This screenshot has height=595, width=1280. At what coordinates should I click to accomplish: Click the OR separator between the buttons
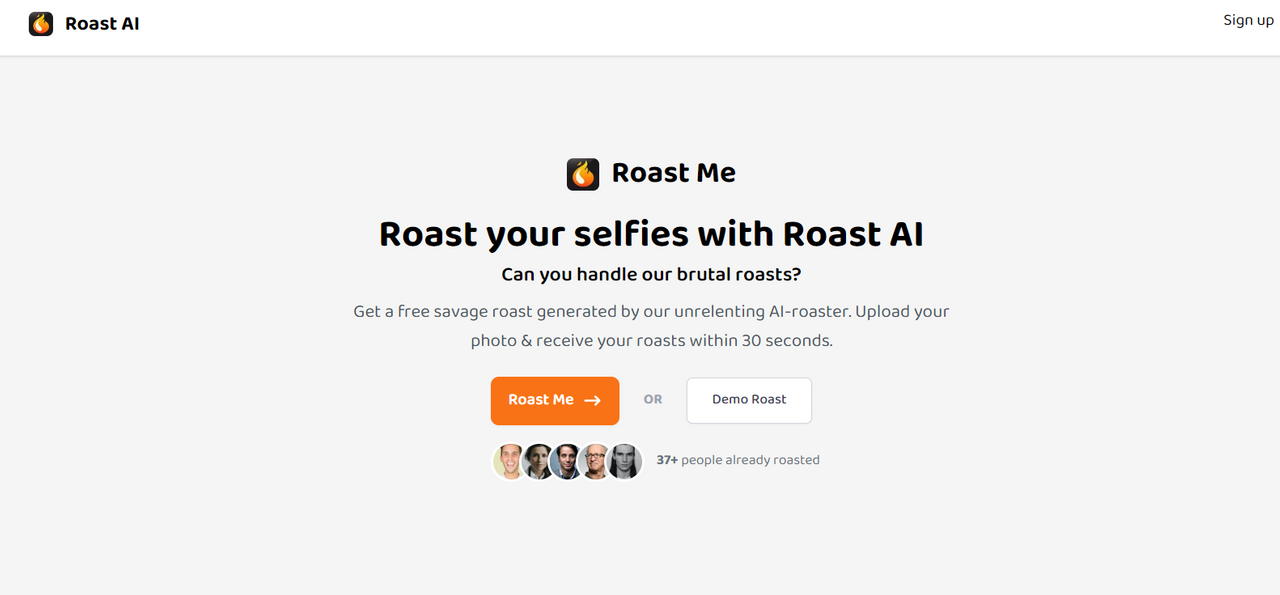pyautogui.click(x=653, y=399)
